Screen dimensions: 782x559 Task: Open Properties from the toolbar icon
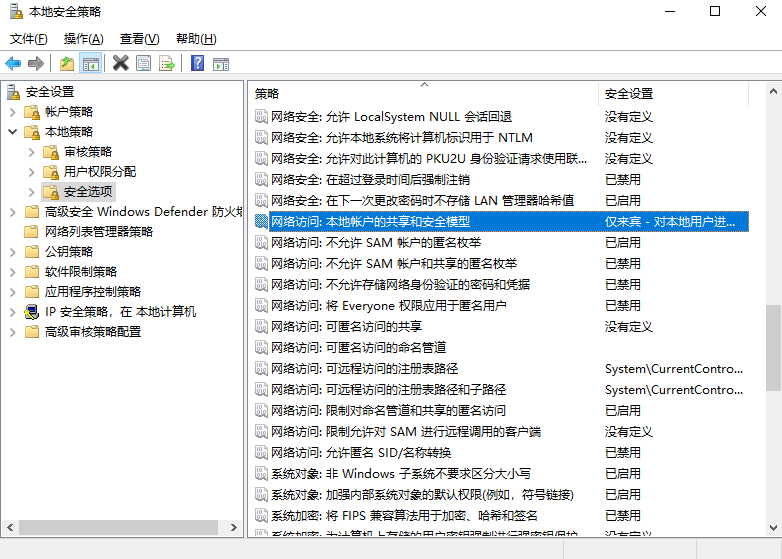144,64
